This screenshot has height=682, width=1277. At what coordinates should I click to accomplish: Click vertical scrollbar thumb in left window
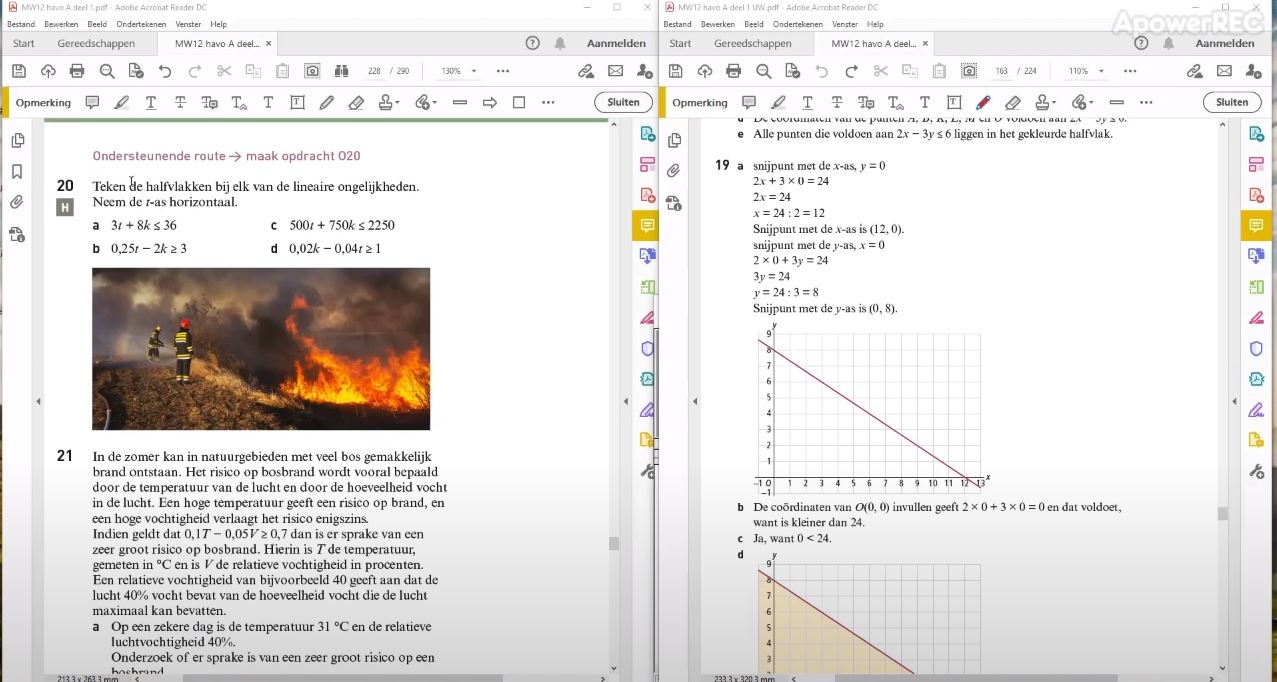pos(613,544)
